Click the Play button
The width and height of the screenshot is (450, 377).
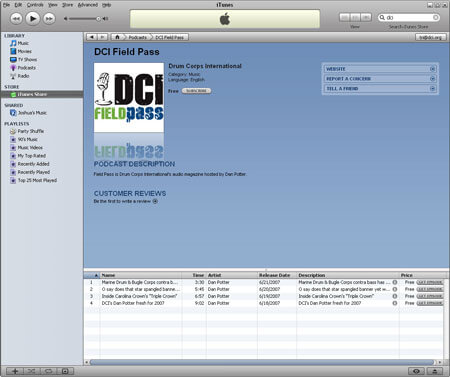click(x=33, y=18)
